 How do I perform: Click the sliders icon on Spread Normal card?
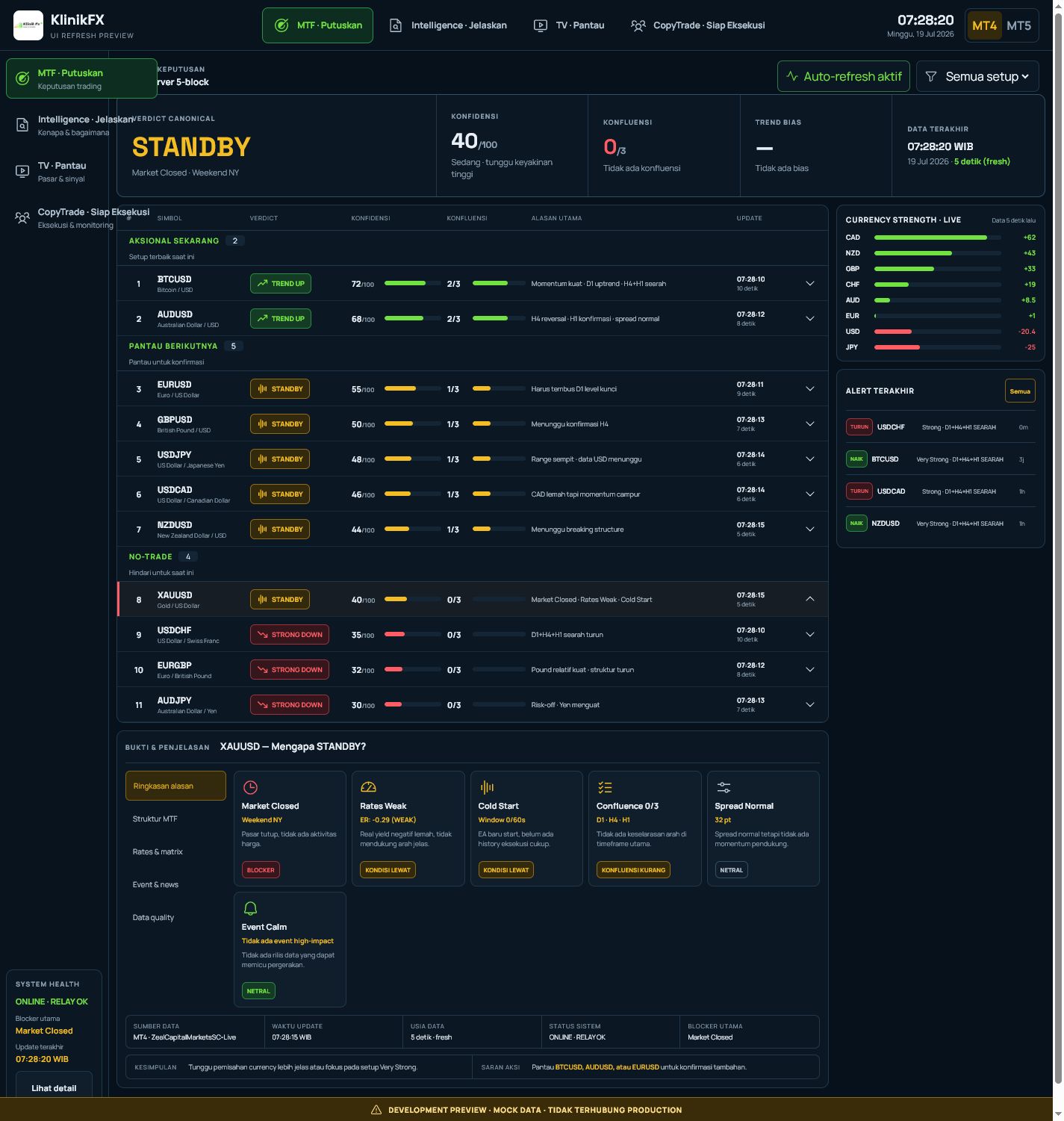click(724, 787)
